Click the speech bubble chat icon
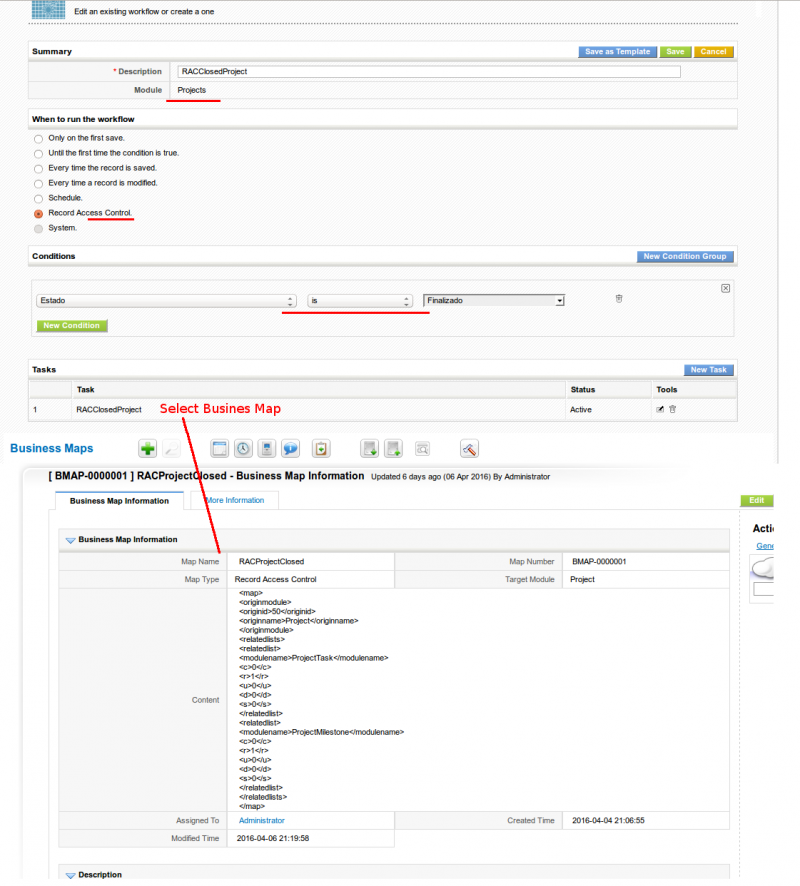This screenshot has width=800, height=886. [291, 449]
